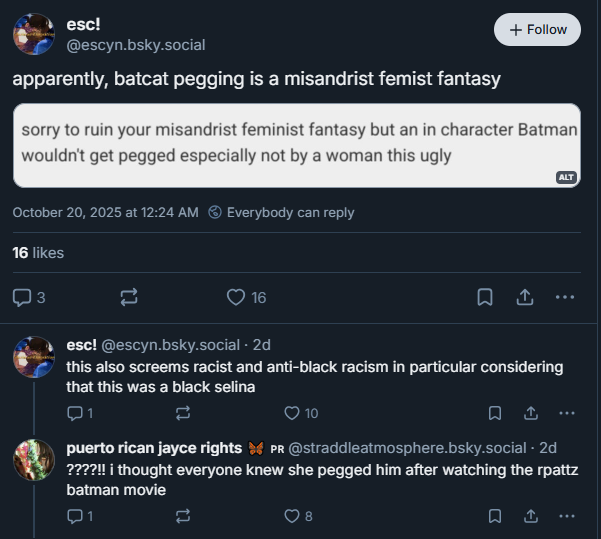
Task: View the list of 16 likes
Action: (x=38, y=253)
